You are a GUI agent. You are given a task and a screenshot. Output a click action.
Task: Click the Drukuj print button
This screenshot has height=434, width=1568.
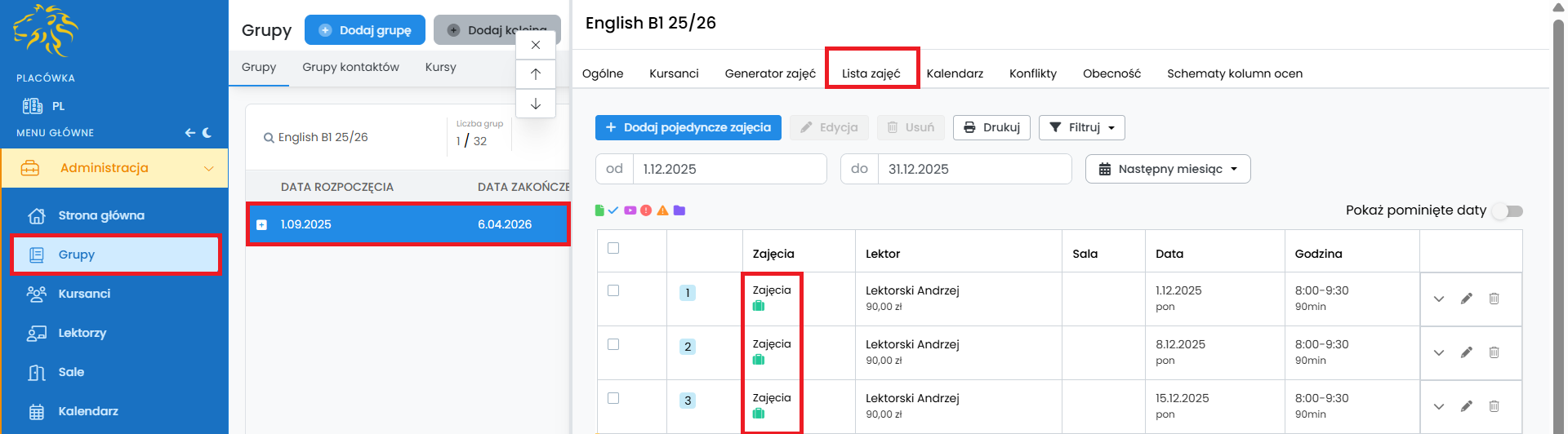click(x=991, y=127)
